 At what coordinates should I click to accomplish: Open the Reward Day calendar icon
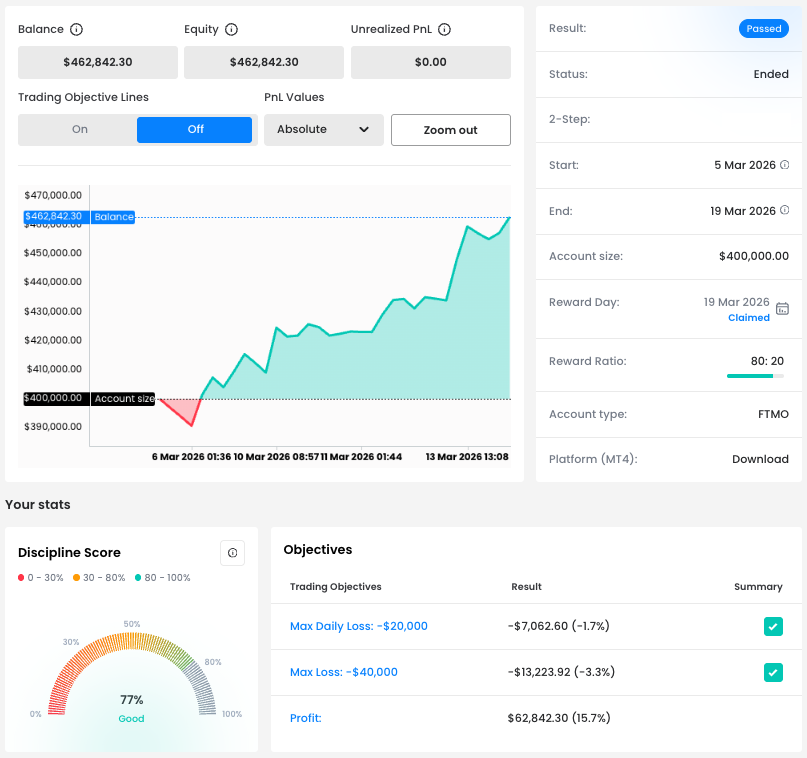(x=782, y=309)
